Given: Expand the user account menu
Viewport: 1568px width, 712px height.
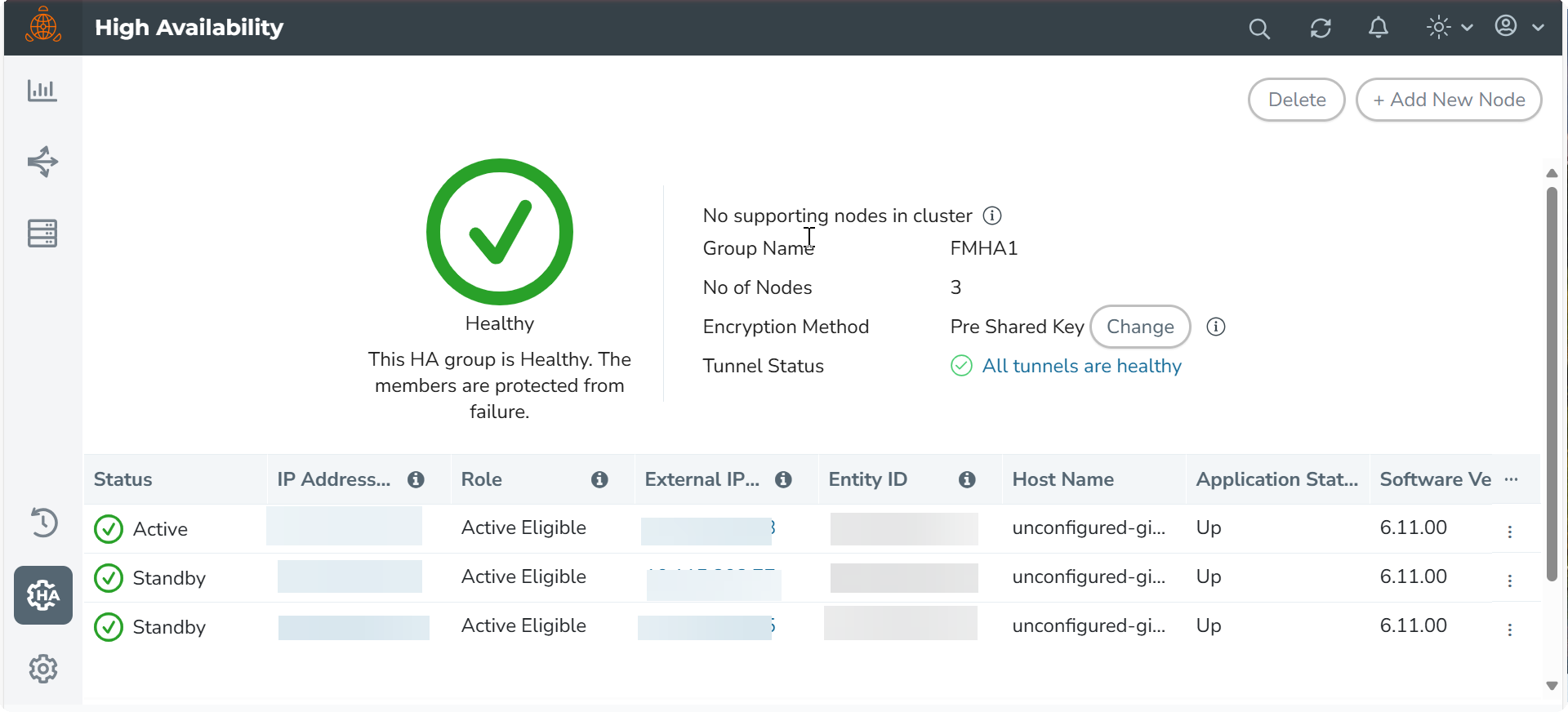Looking at the screenshot, I should coord(1519,27).
